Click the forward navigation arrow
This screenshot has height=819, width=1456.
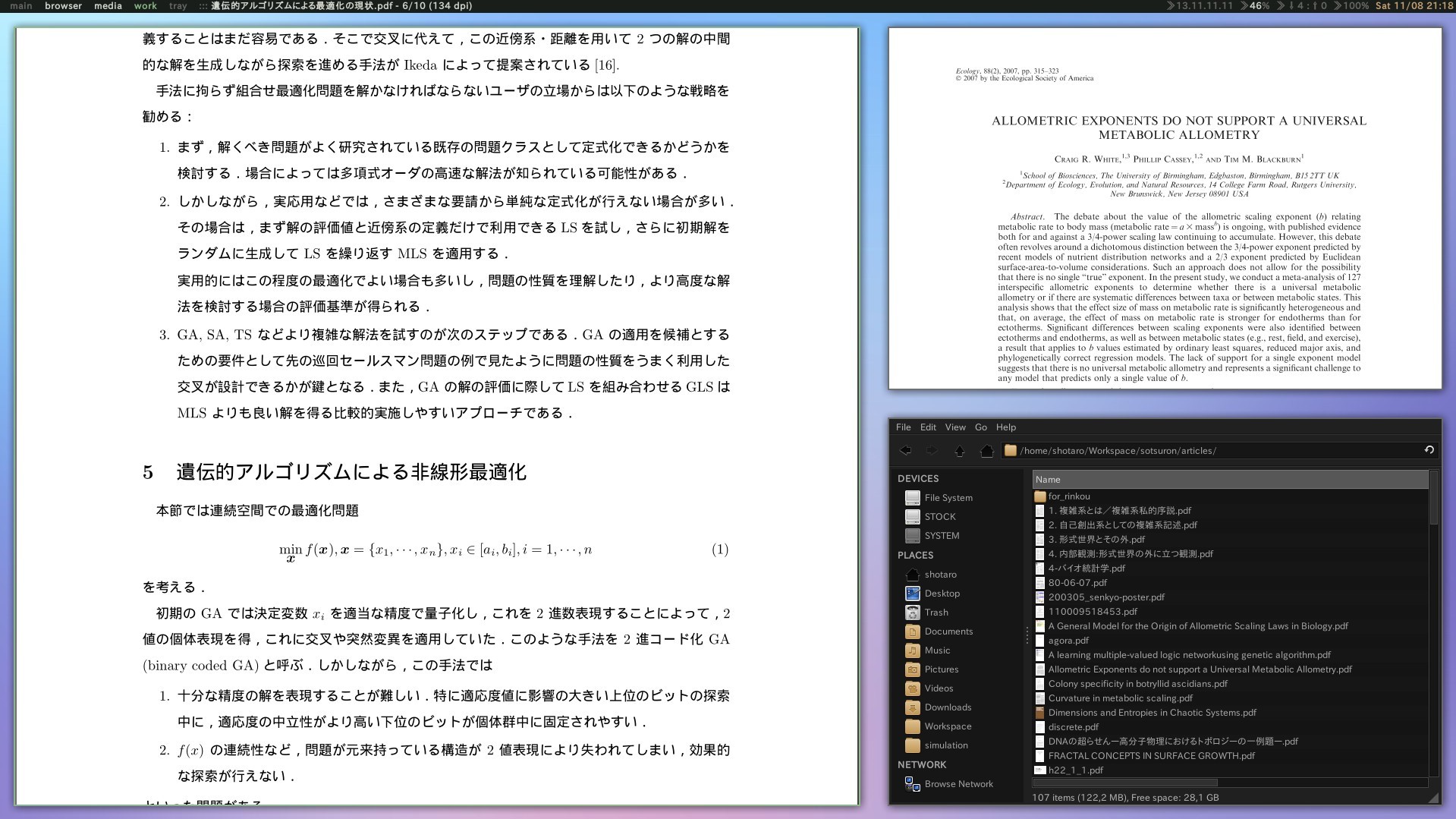[931, 451]
